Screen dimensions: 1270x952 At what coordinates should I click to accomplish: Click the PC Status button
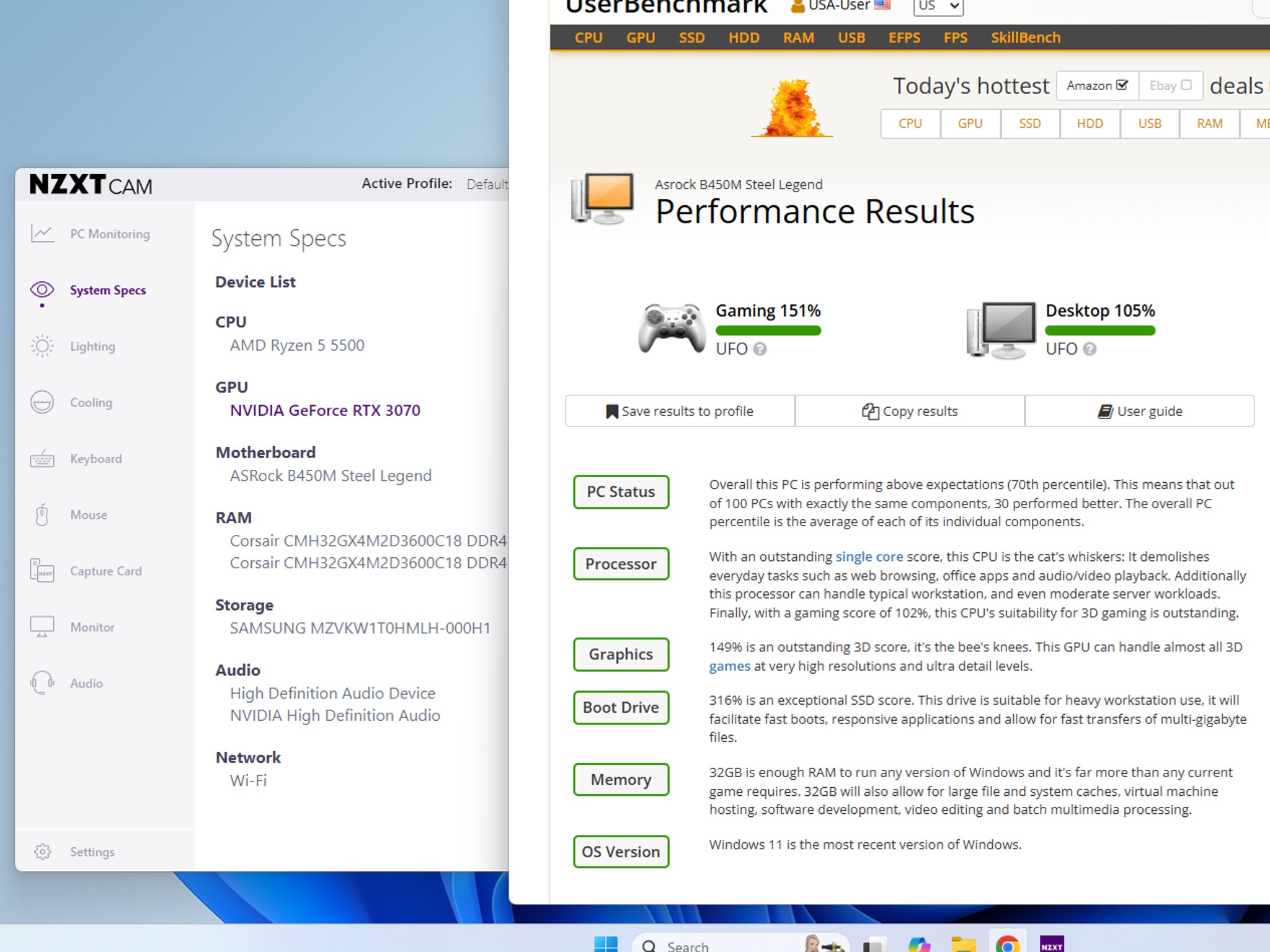(621, 491)
